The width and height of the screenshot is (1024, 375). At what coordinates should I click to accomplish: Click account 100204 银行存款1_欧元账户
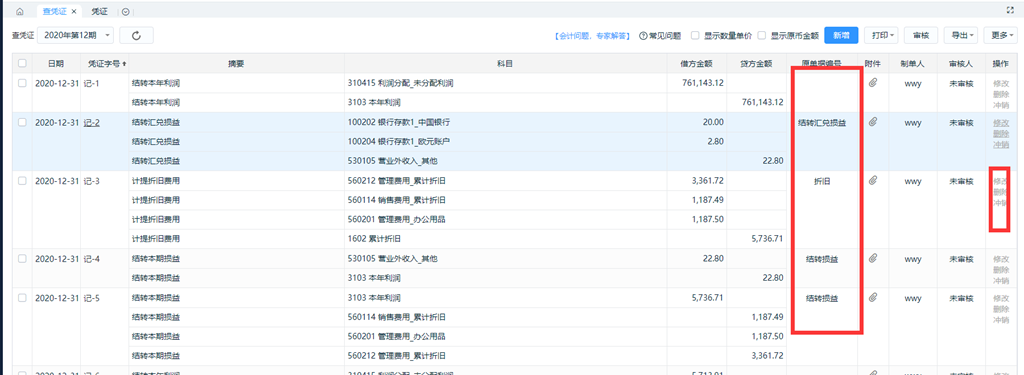point(400,142)
